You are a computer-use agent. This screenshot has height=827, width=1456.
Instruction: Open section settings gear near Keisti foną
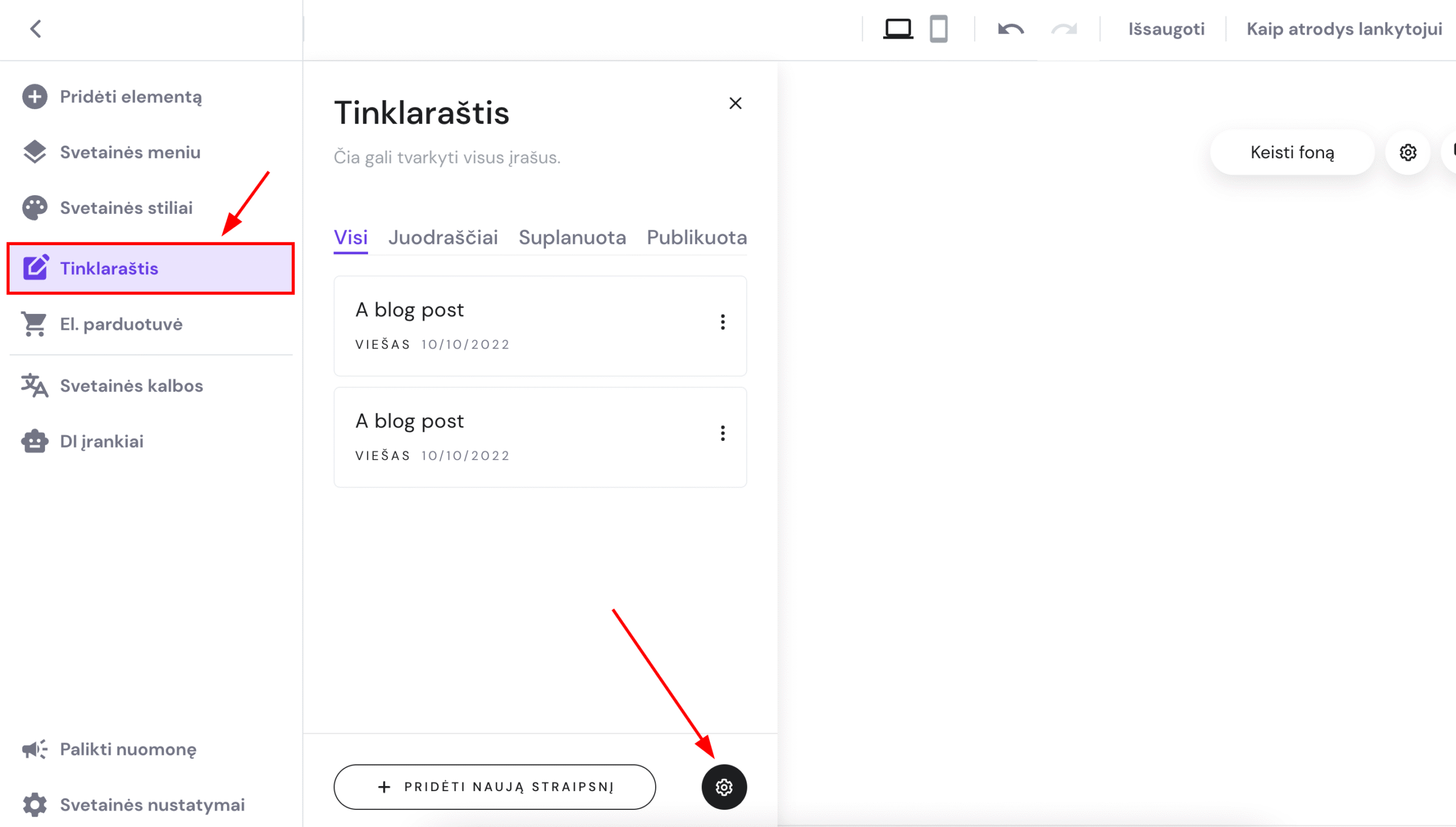click(x=1408, y=152)
